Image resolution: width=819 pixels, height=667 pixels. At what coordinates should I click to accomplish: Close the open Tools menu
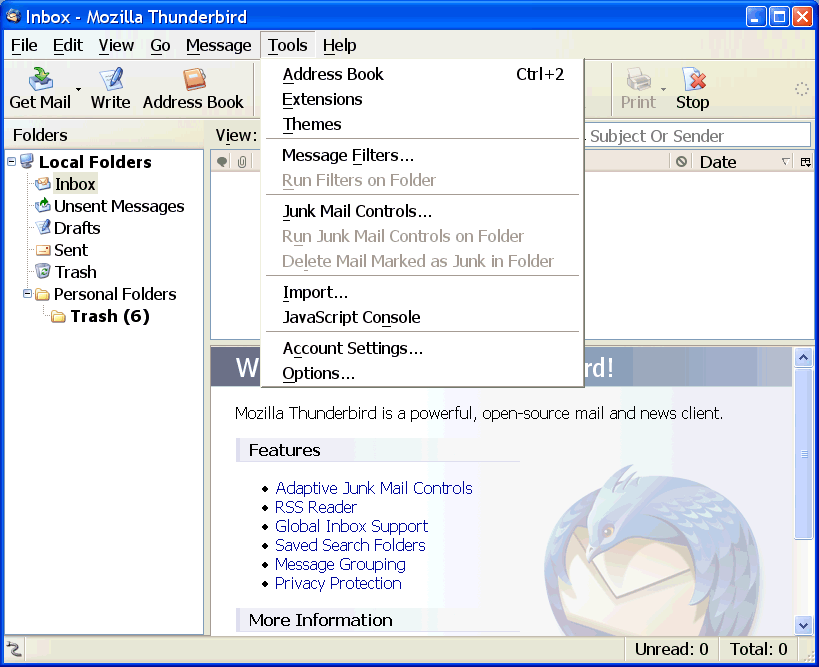288,45
